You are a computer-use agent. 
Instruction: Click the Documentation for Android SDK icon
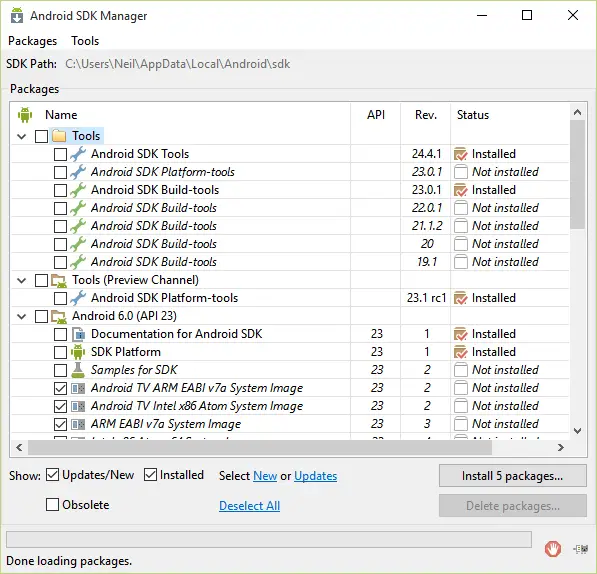coord(78,334)
